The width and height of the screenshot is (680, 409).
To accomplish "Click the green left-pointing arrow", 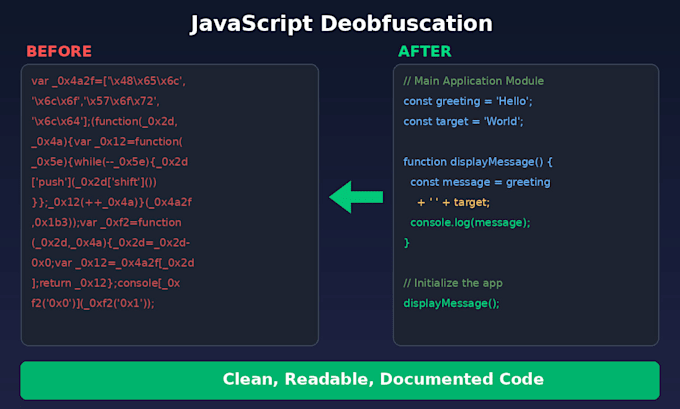I will pos(356,197).
